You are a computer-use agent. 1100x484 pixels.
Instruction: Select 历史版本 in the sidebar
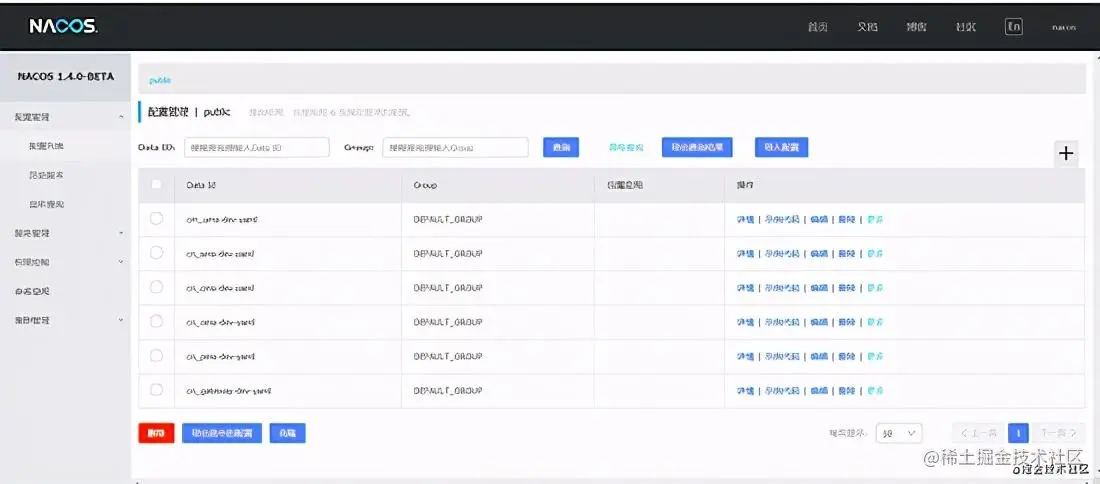[46, 175]
